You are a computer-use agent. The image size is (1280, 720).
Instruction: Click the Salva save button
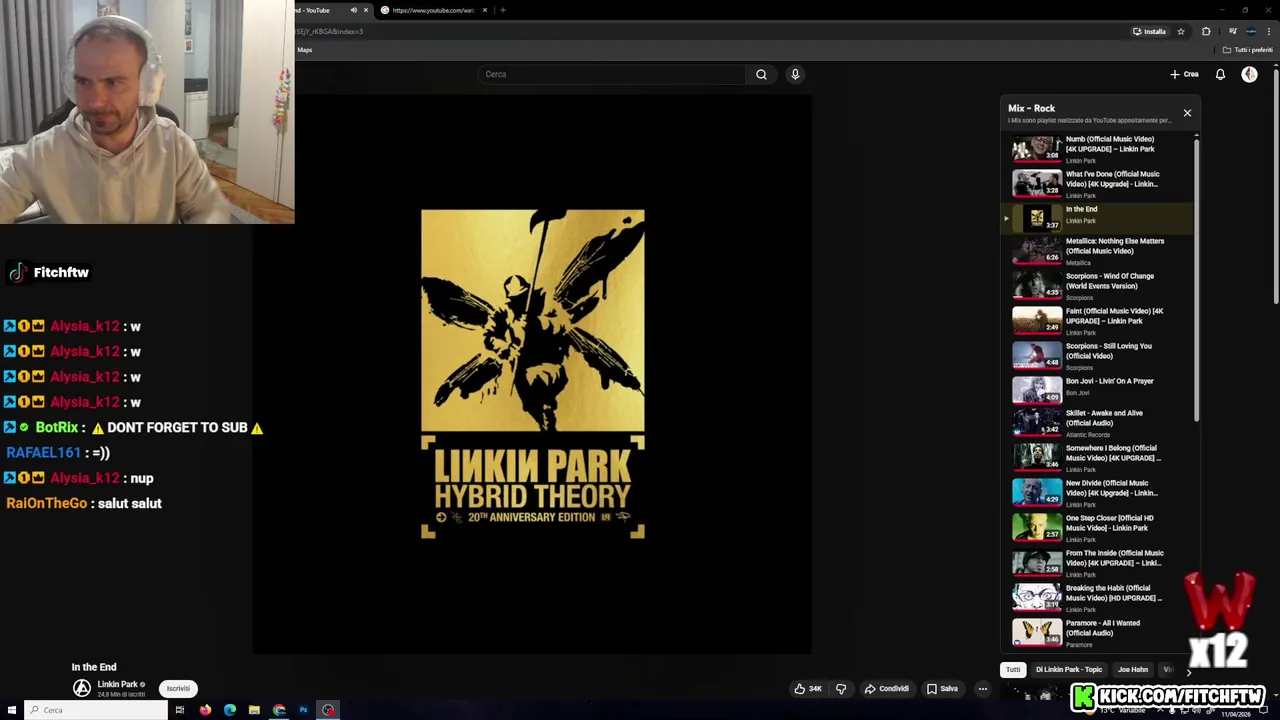click(x=942, y=688)
